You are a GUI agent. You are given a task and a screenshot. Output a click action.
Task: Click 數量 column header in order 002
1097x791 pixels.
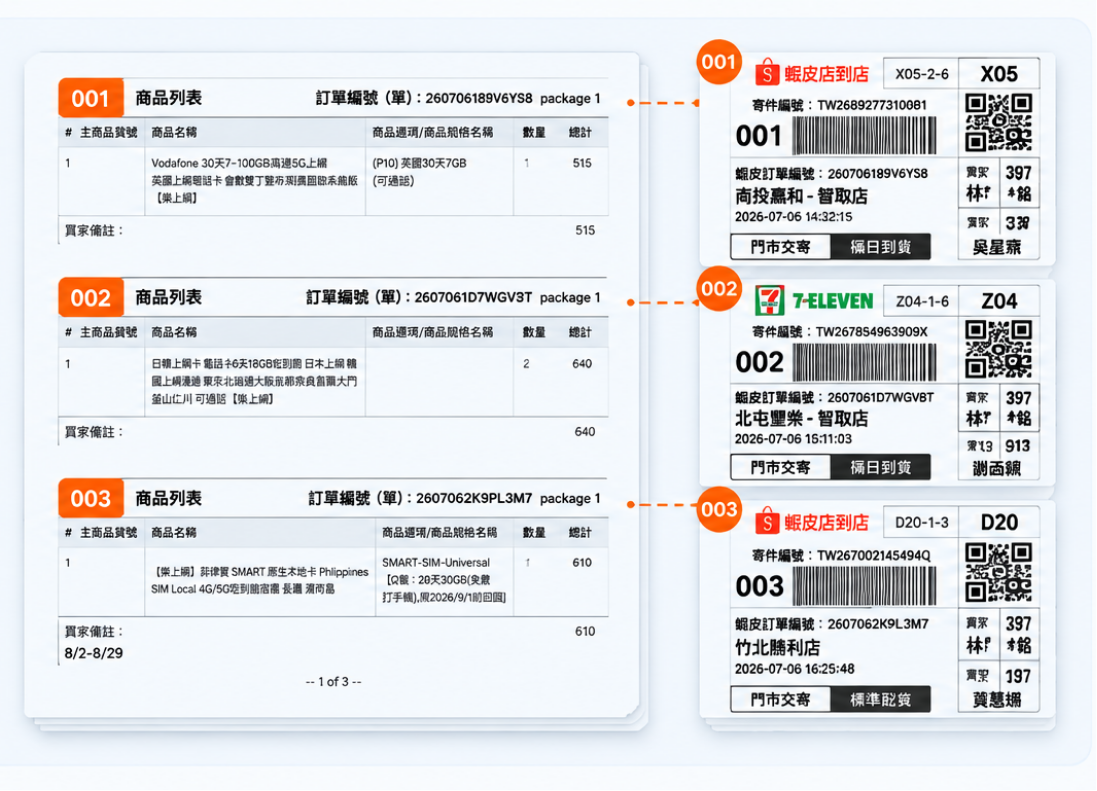click(x=534, y=332)
